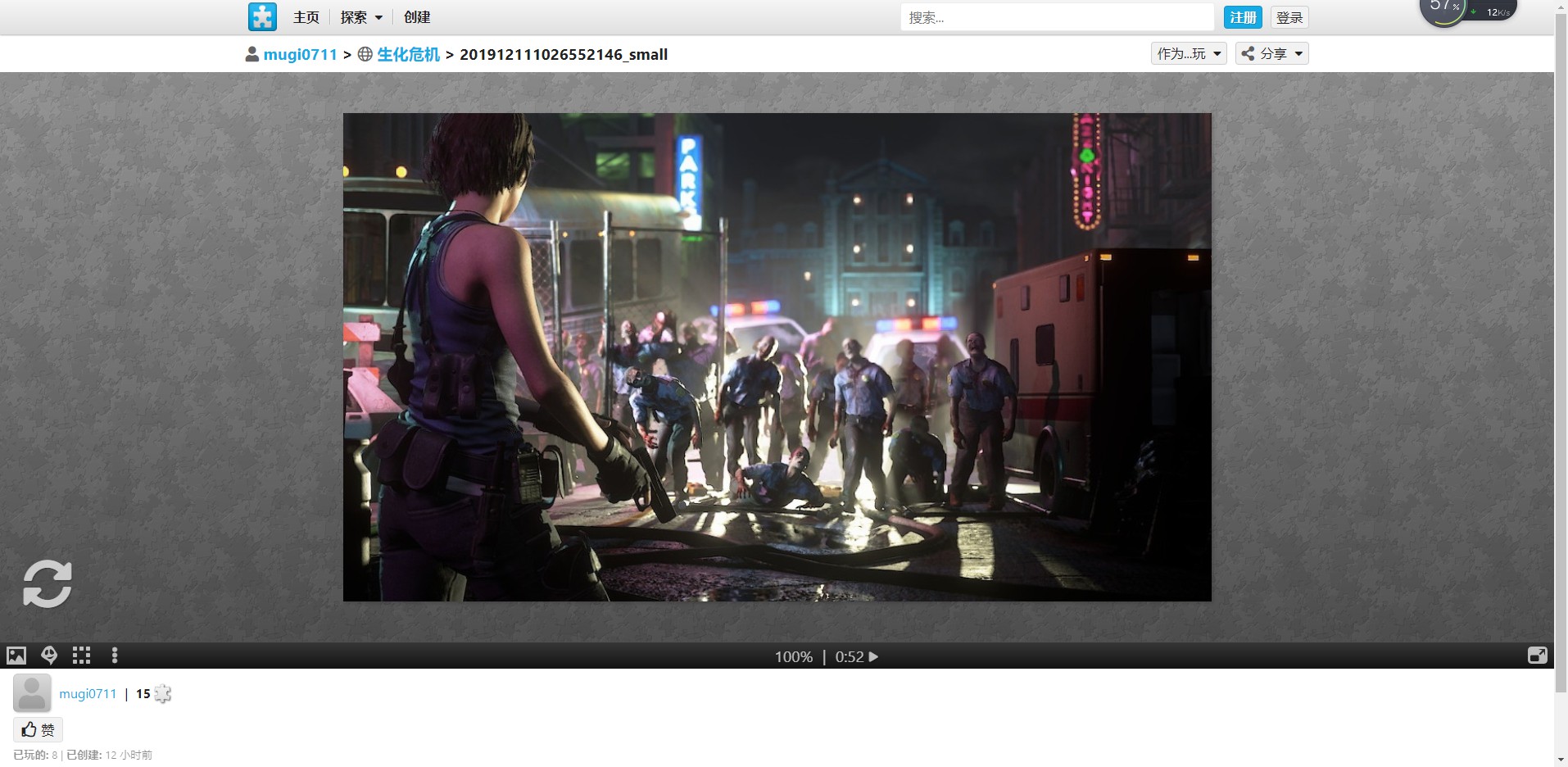Toggle the ghost image overlay
This screenshot has height=767, width=1568.
tap(49, 656)
